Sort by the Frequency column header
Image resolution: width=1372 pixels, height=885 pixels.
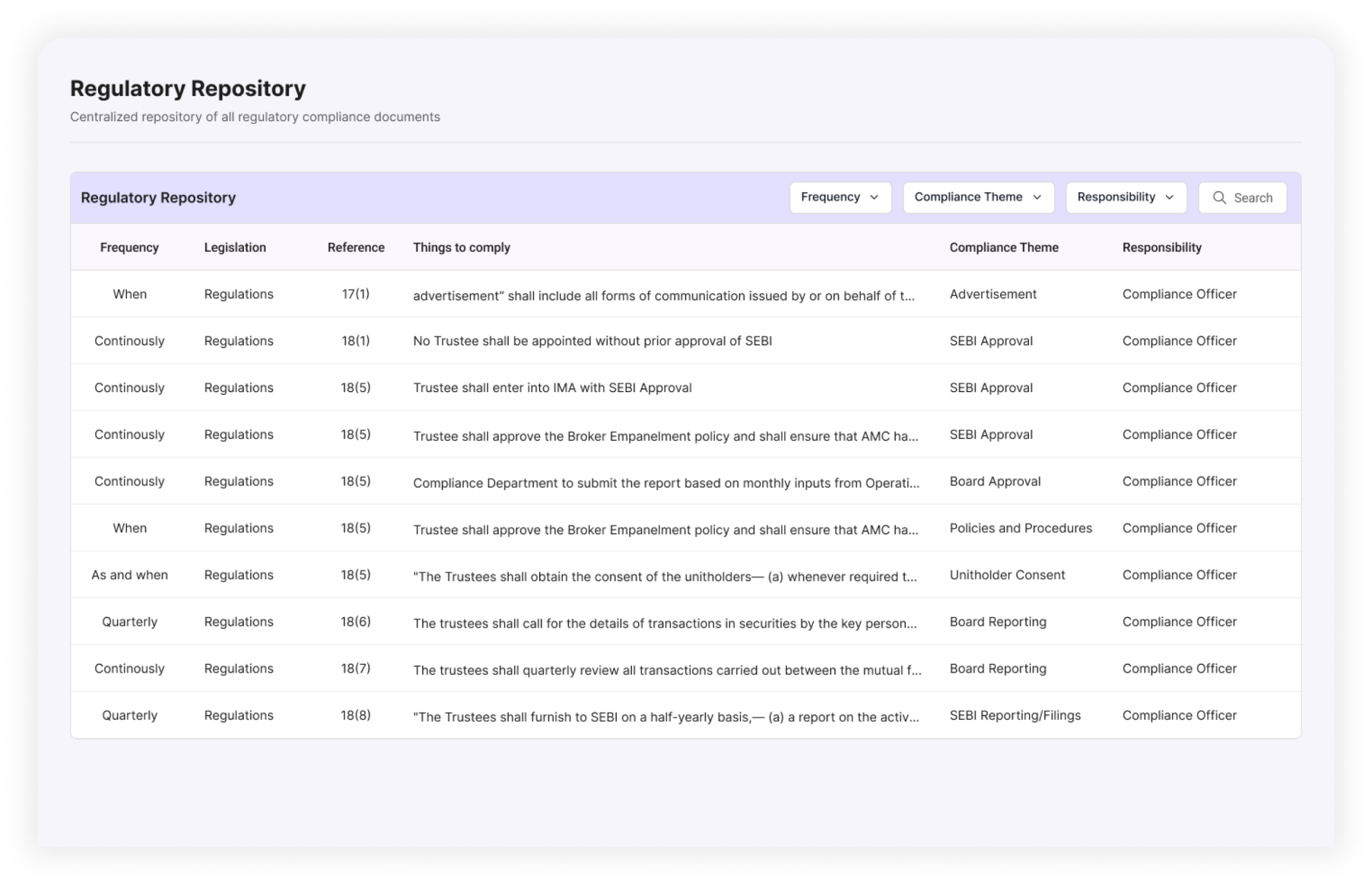pos(129,247)
